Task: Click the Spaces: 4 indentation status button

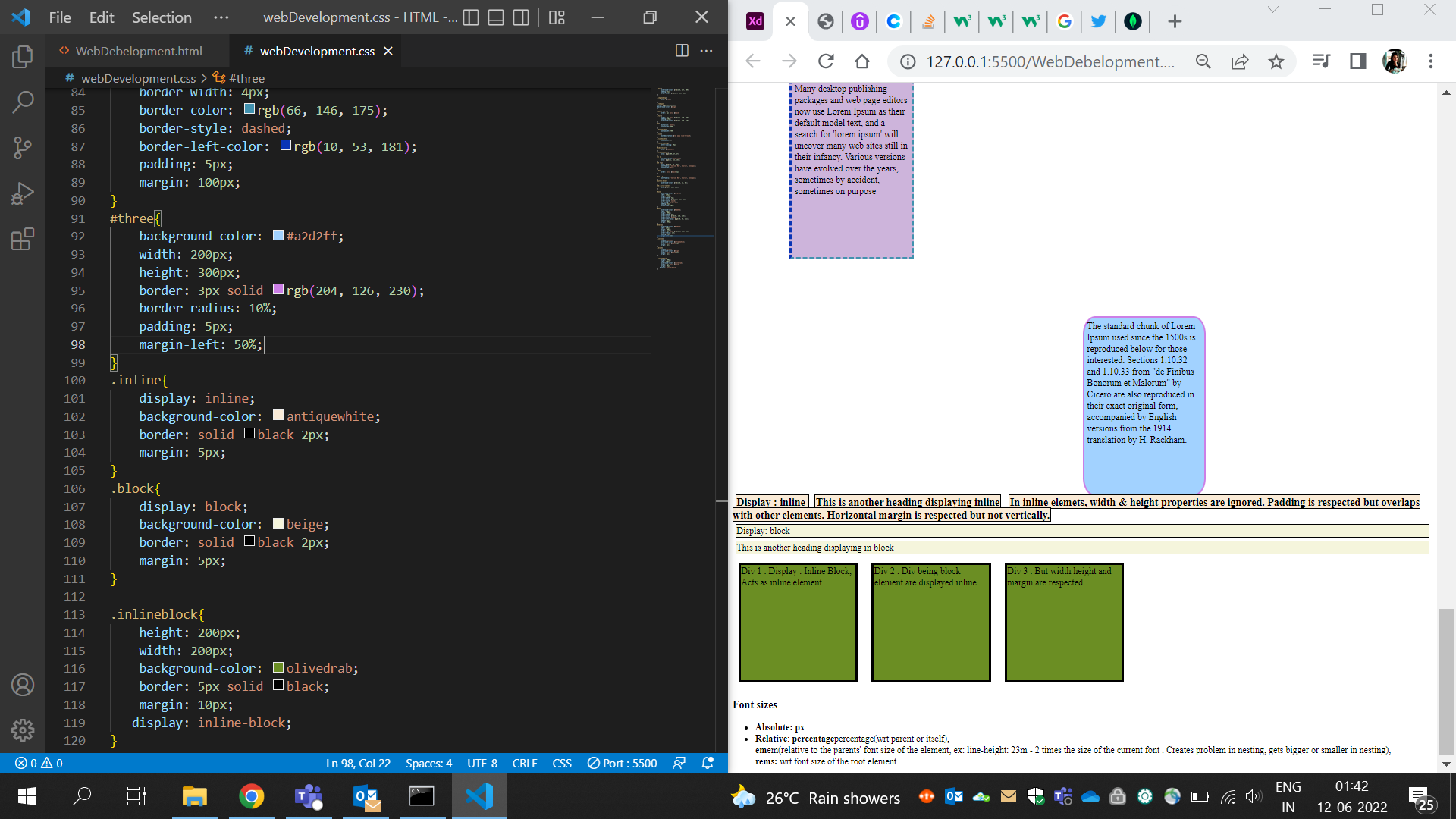Action: click(x=428, y=763)
